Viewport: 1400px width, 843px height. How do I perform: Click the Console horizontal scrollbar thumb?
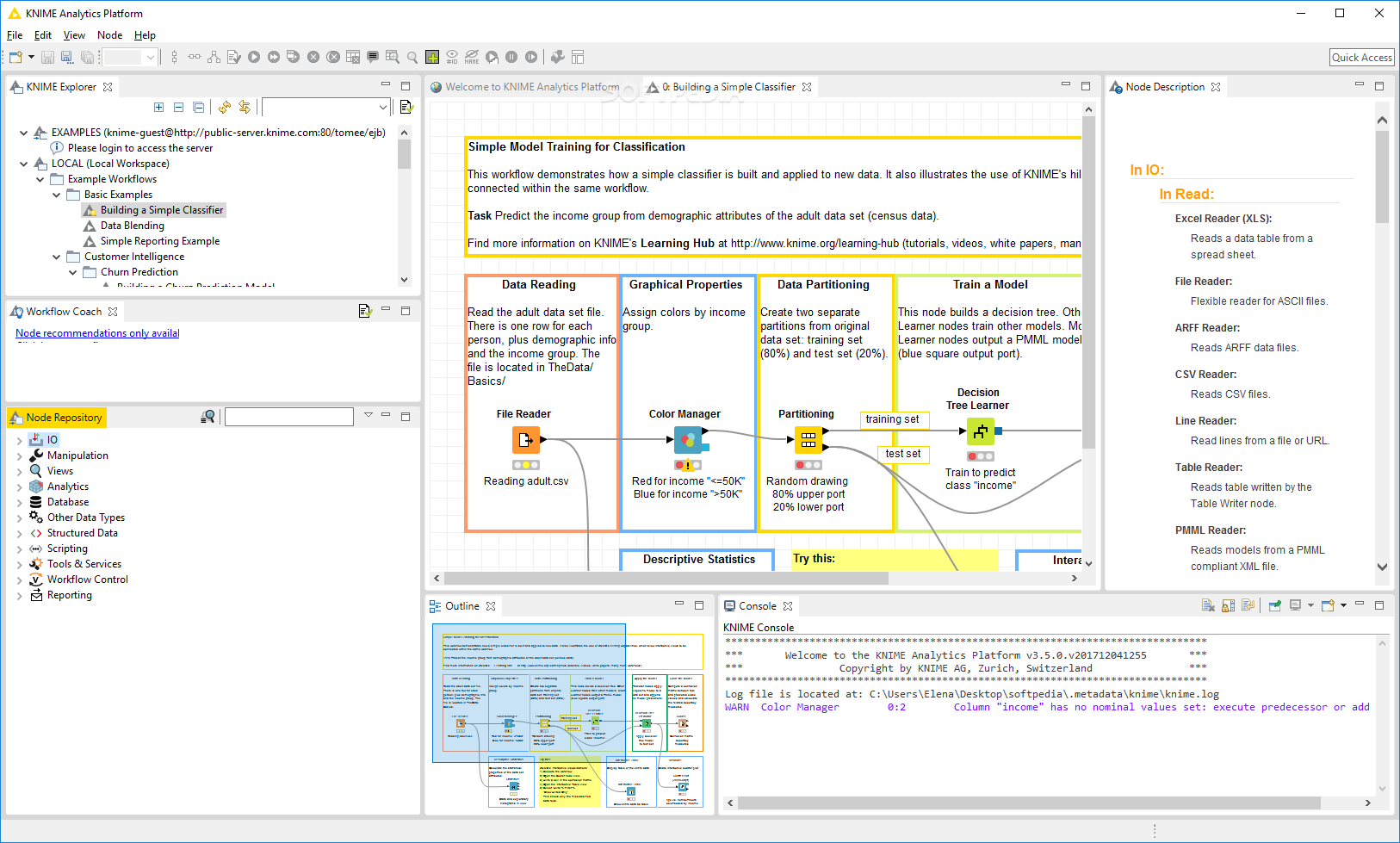(1029, 803)
